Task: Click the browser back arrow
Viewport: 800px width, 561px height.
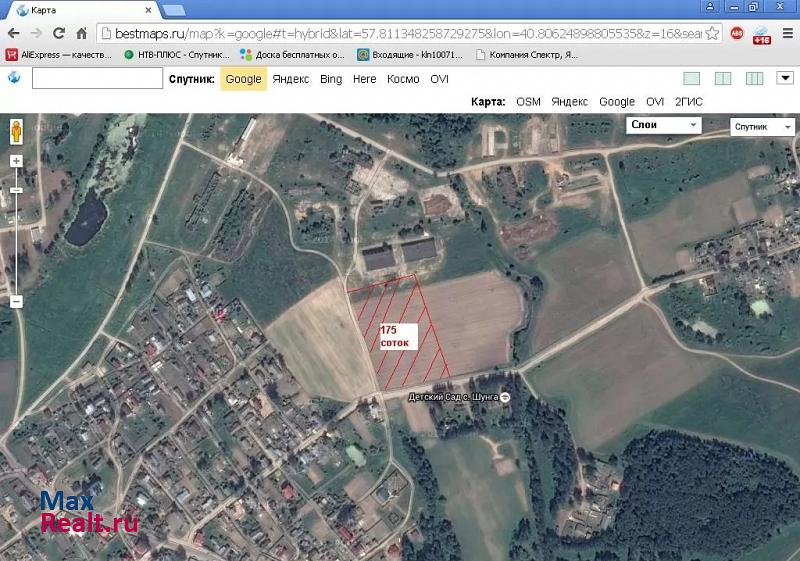Action: point(12,33)
